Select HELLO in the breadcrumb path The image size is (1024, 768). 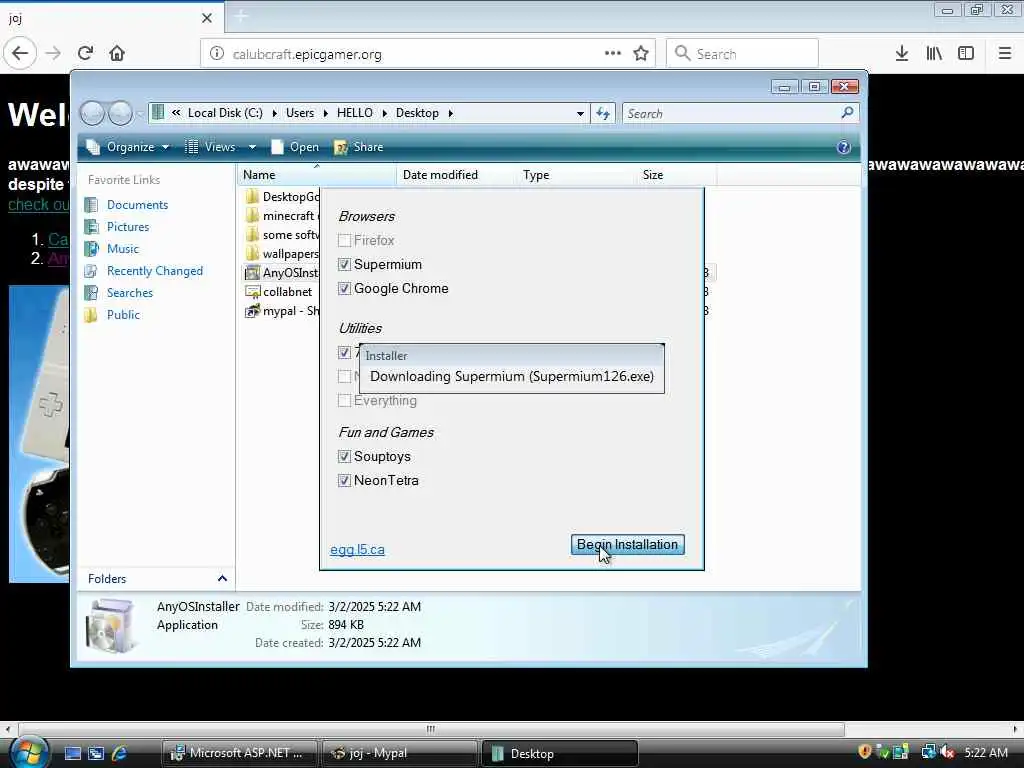click(x=355, y=113)
